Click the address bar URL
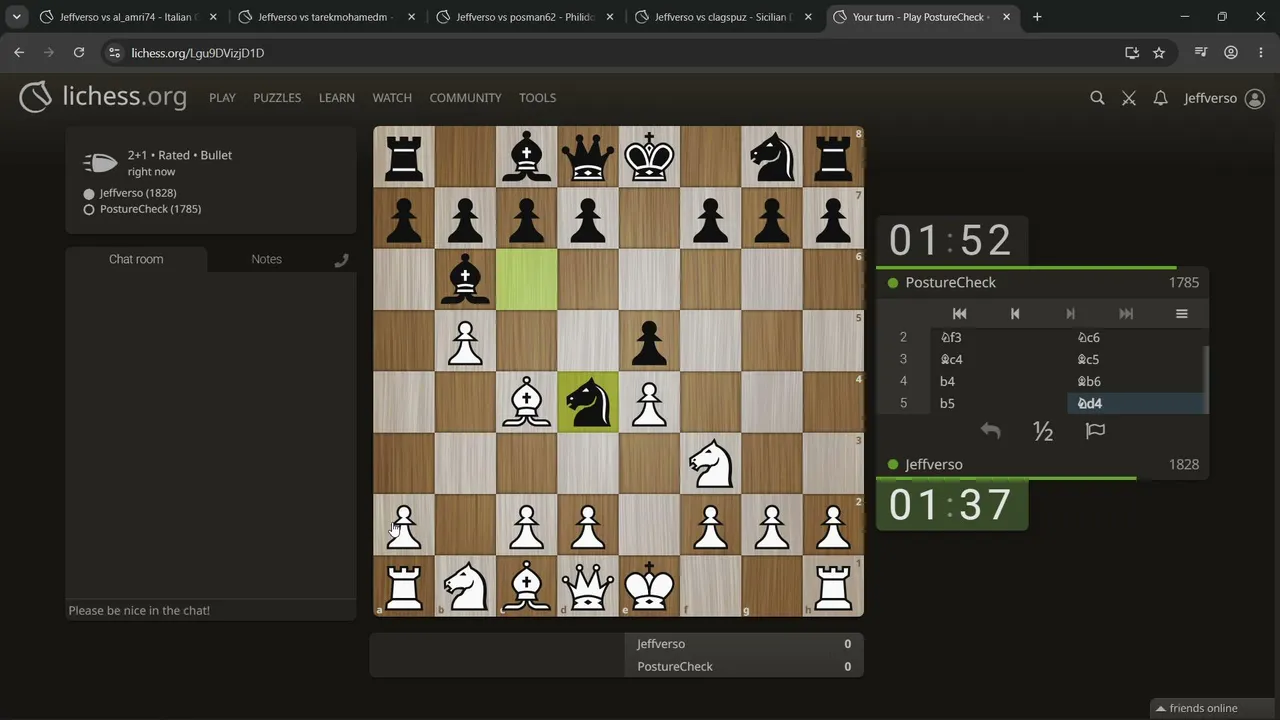Image resolution: width=1280 pixels, height=720 pixels. [198, 53]
